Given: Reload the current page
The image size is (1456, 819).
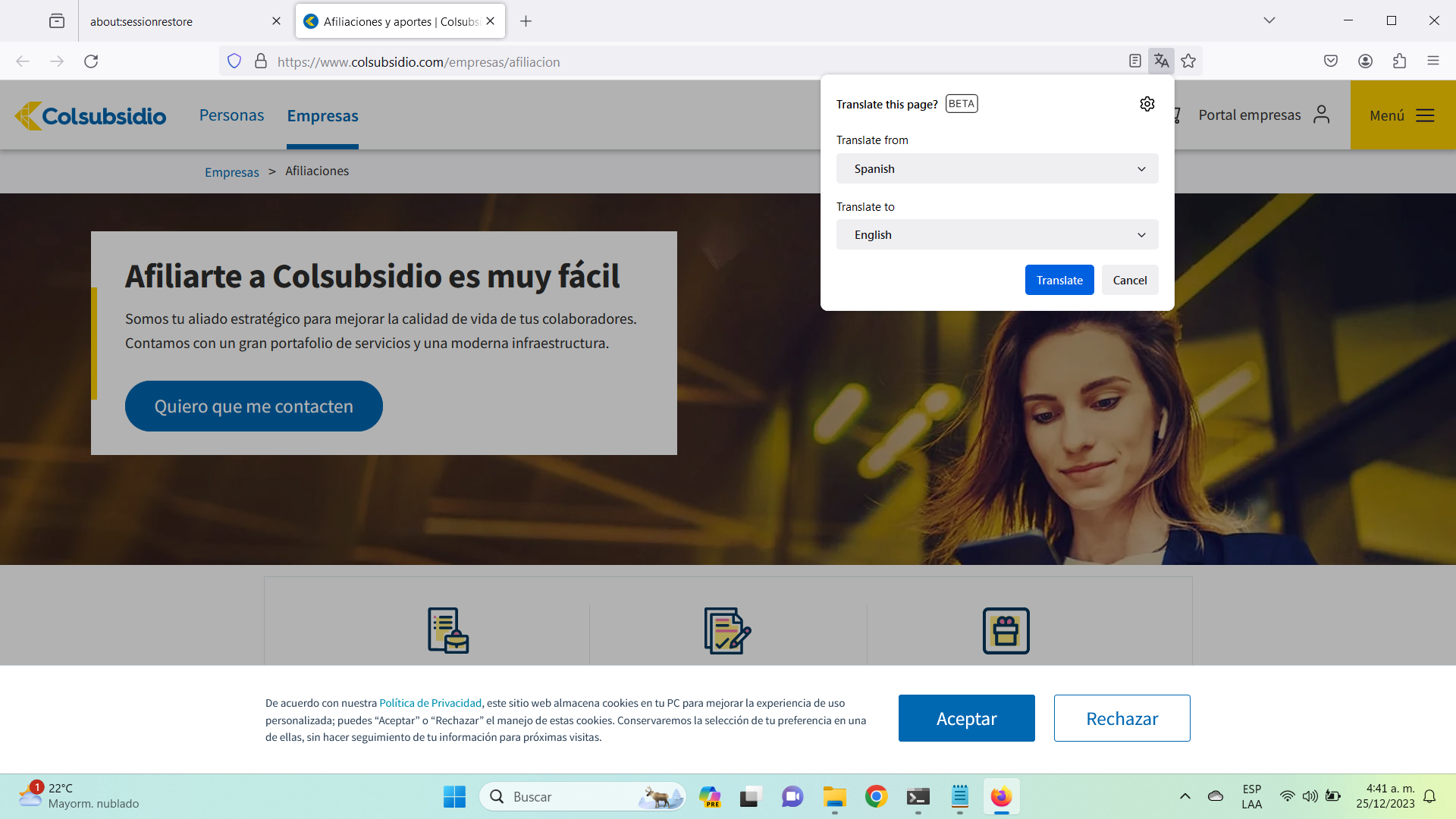Looking at the screenshot, I should (91, 61).
